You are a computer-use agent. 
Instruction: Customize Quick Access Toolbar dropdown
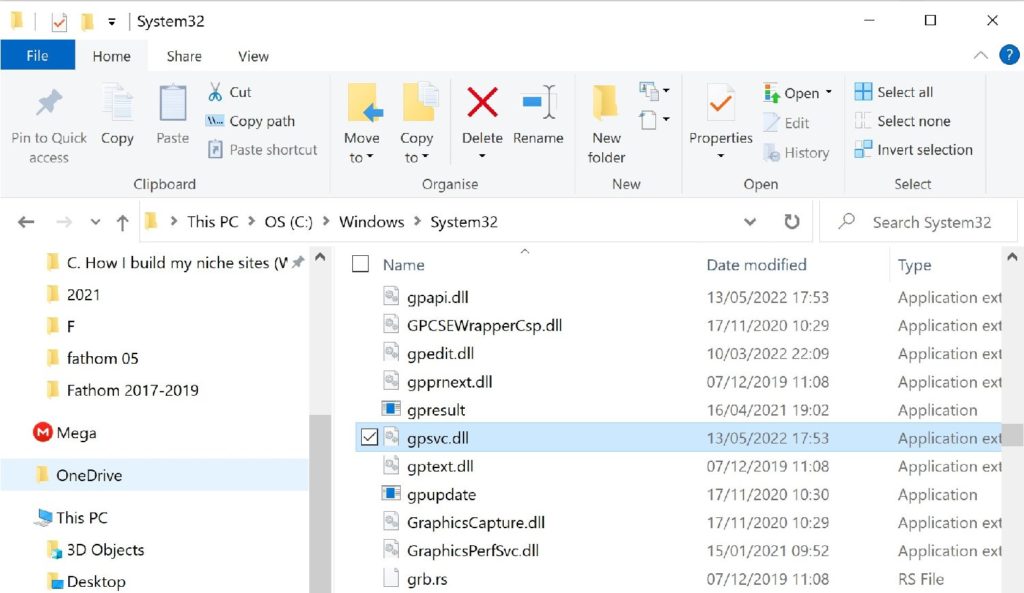[x=112, y=22]
